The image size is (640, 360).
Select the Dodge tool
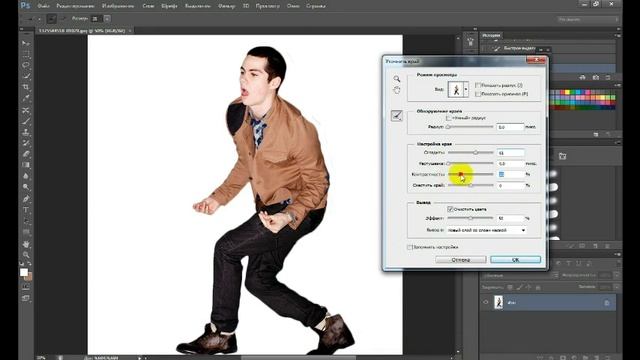click(x=26, y=187)
